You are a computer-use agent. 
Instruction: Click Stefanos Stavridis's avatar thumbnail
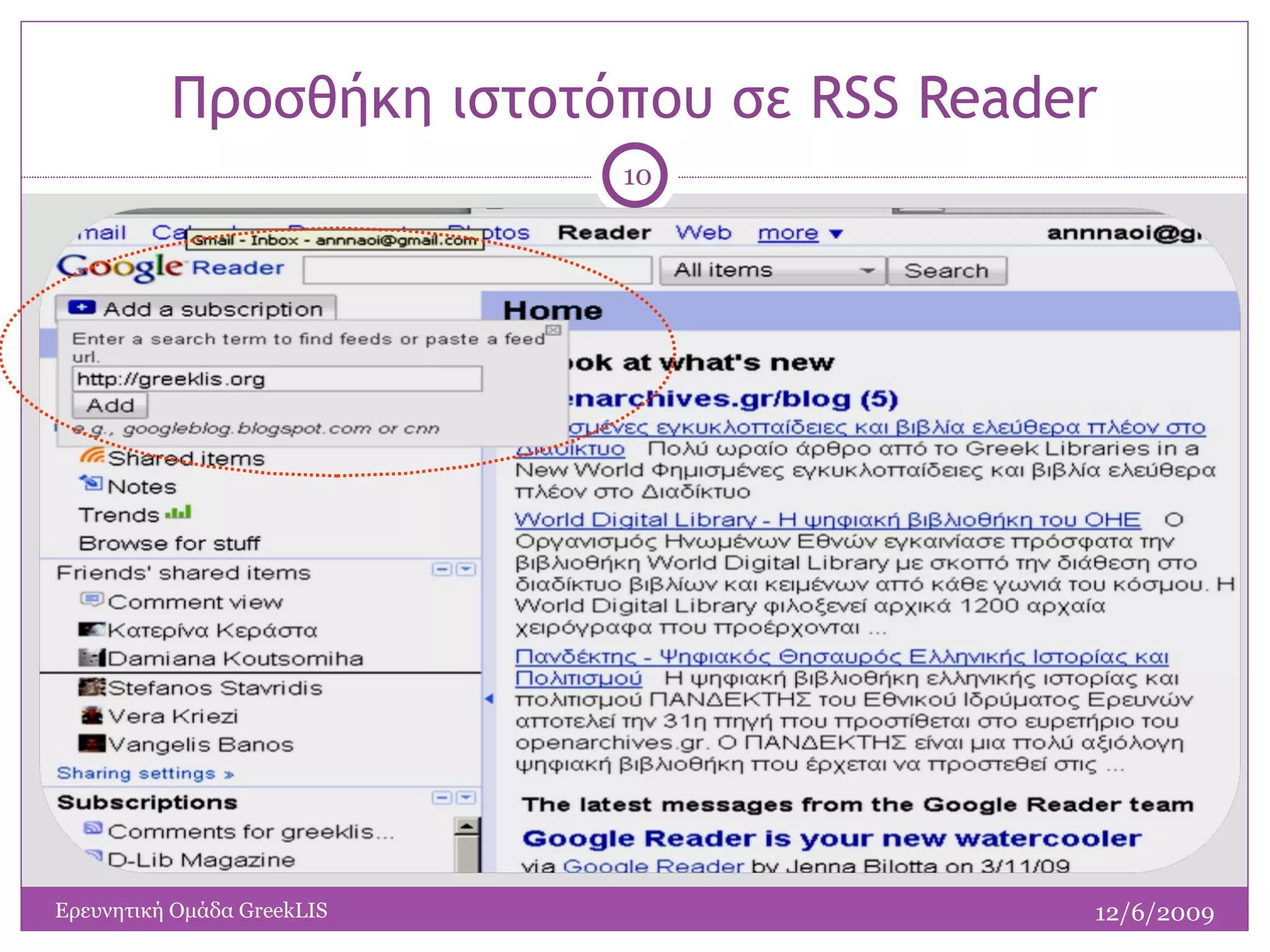coord(92,687)
